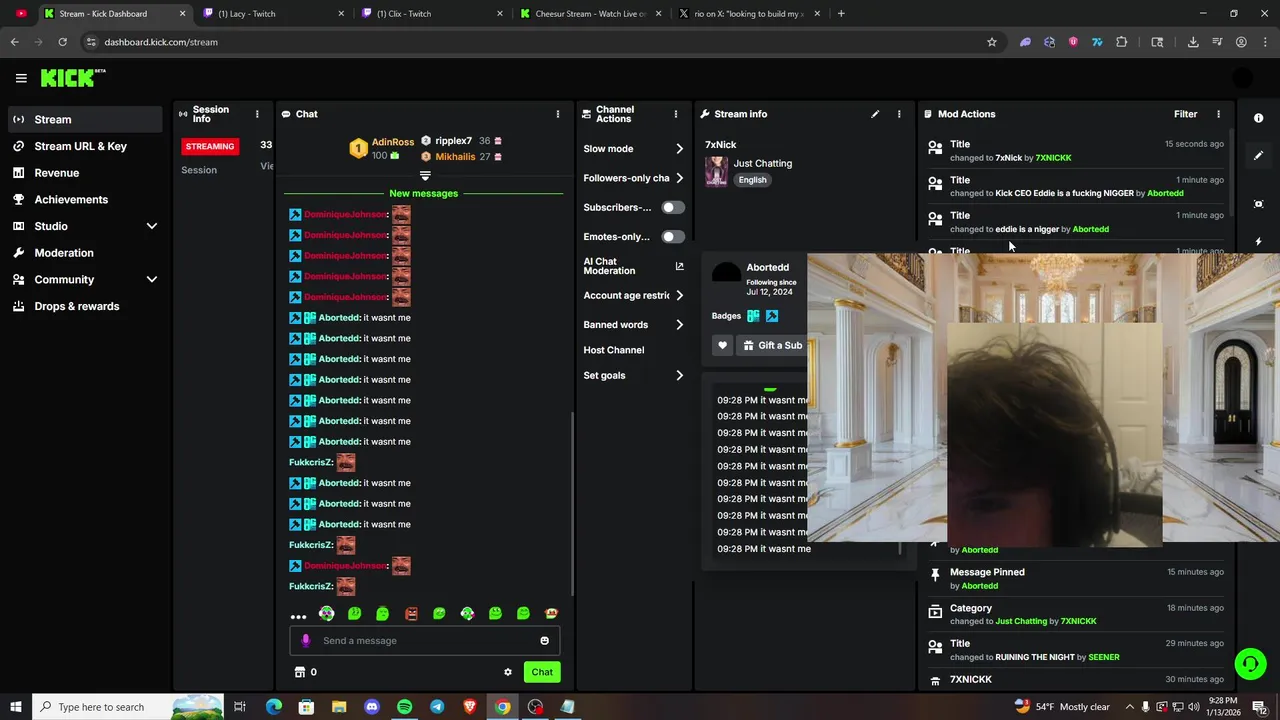Toggle Subscribers-only chat switch
Image resolution: width=1280 pixels, height=720 pixels.
click(673, 207)
